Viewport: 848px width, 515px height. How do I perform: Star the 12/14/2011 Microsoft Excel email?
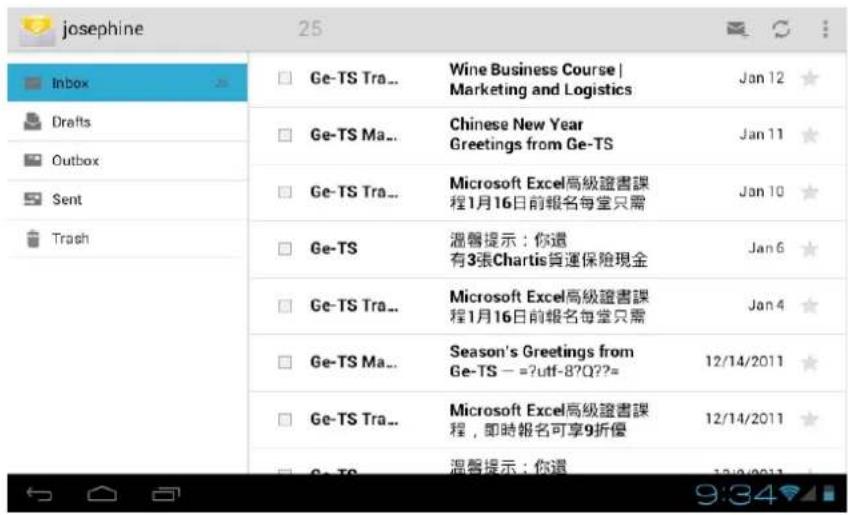[810, 420]
